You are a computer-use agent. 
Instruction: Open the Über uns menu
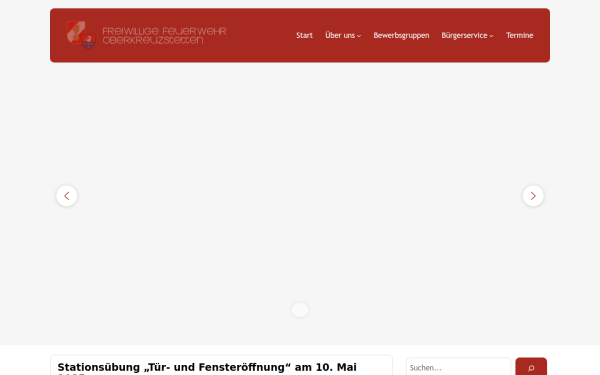pyautogui.click(x=340, y=35)
